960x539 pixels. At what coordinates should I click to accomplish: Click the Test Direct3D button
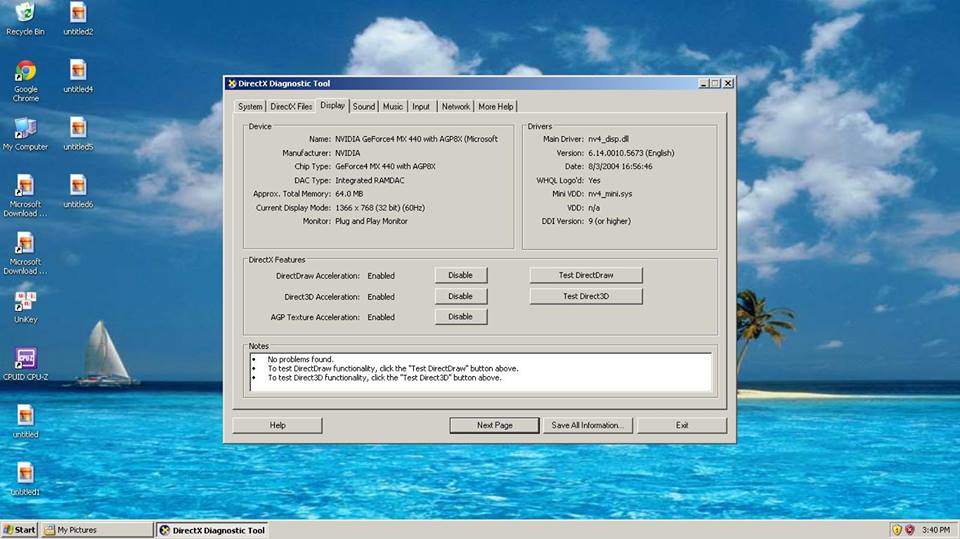point(585,296)
